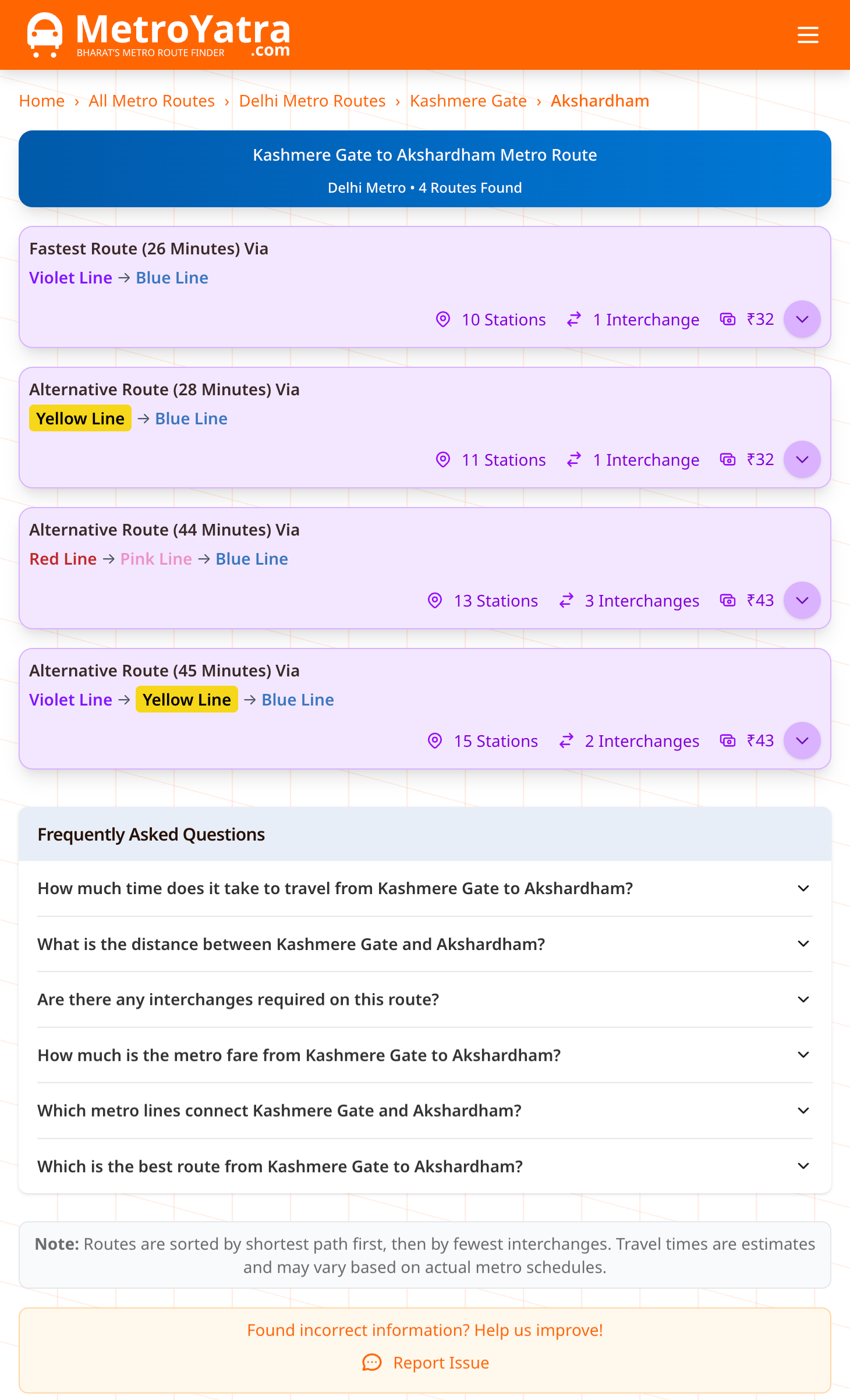Click the location pin icon on fastest route
The height and width of the screenshot is (1400, 850).
click(x=442, y=319)
